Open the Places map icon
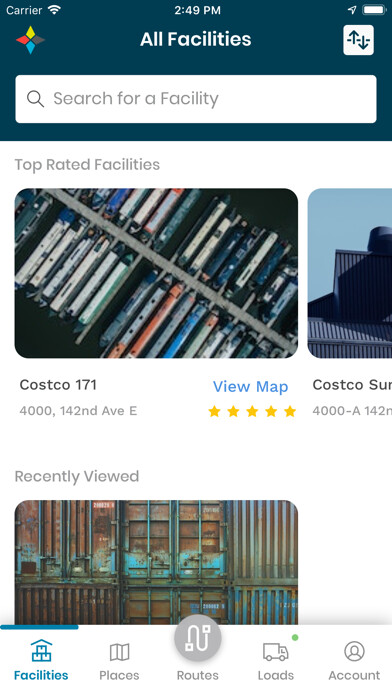This screenshot has width=392, height=696. (x=119, y=652)
